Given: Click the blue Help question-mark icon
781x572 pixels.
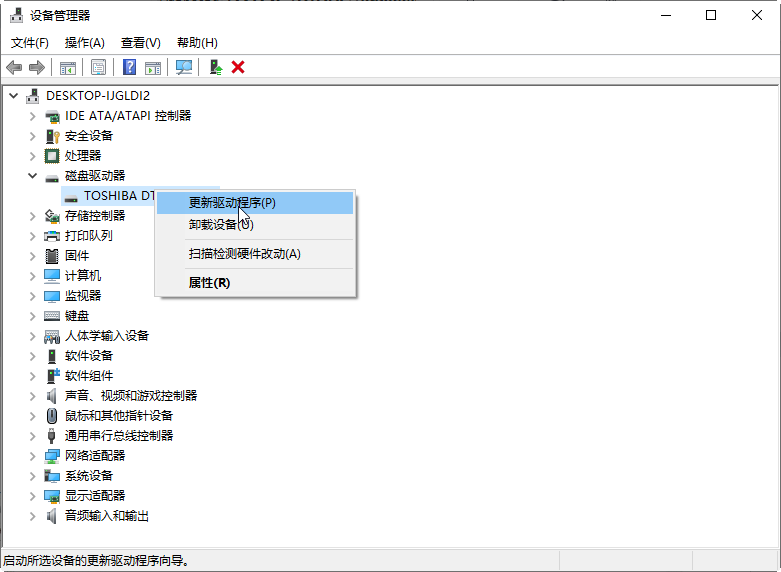Looking at the screenshot, I should click(130, 67).
